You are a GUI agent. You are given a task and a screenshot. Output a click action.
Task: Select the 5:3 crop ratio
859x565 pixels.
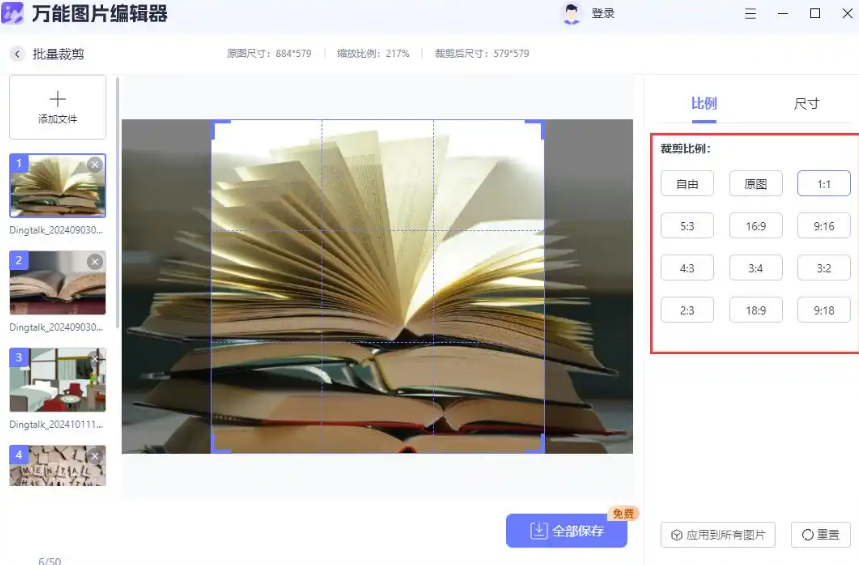point(687,226)
